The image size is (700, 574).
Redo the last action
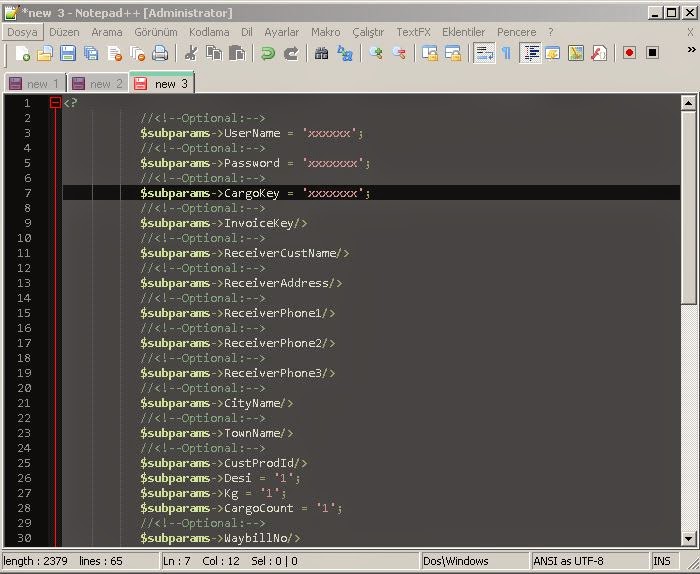tap(291, 53)
